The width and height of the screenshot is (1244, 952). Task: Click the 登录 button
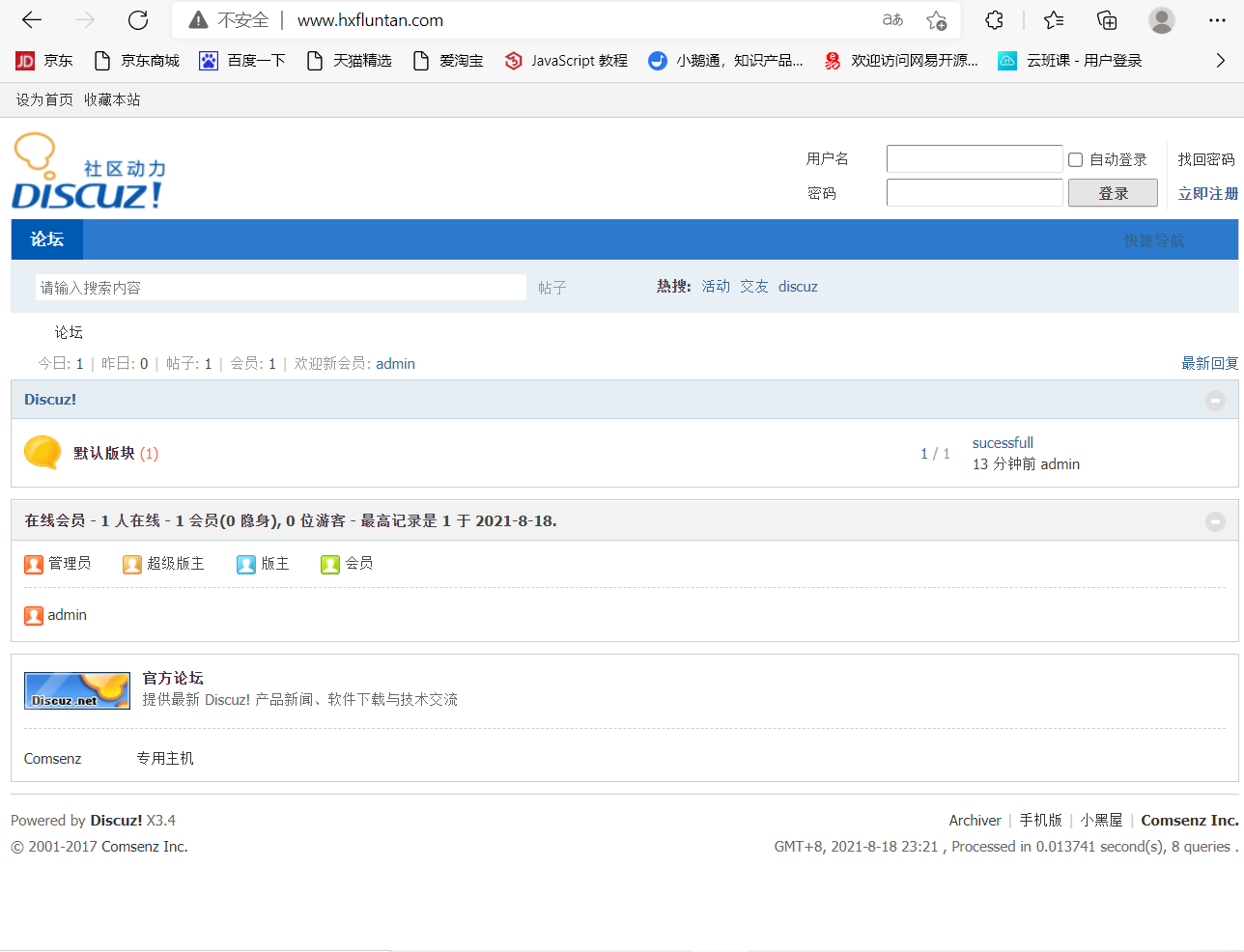click(x=1113, y=193)
